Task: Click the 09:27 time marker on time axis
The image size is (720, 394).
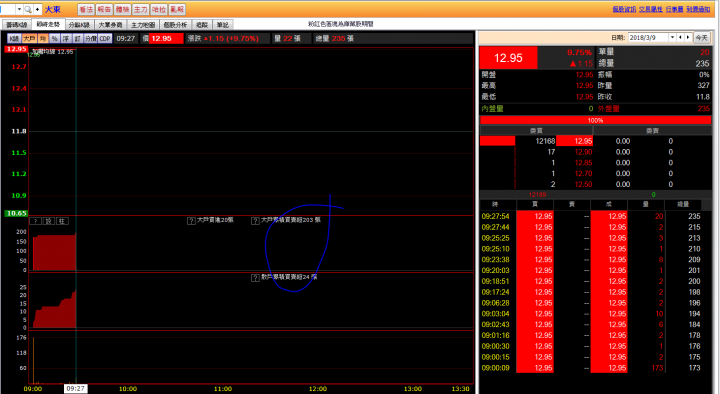Action: click(x=75, y=388)
